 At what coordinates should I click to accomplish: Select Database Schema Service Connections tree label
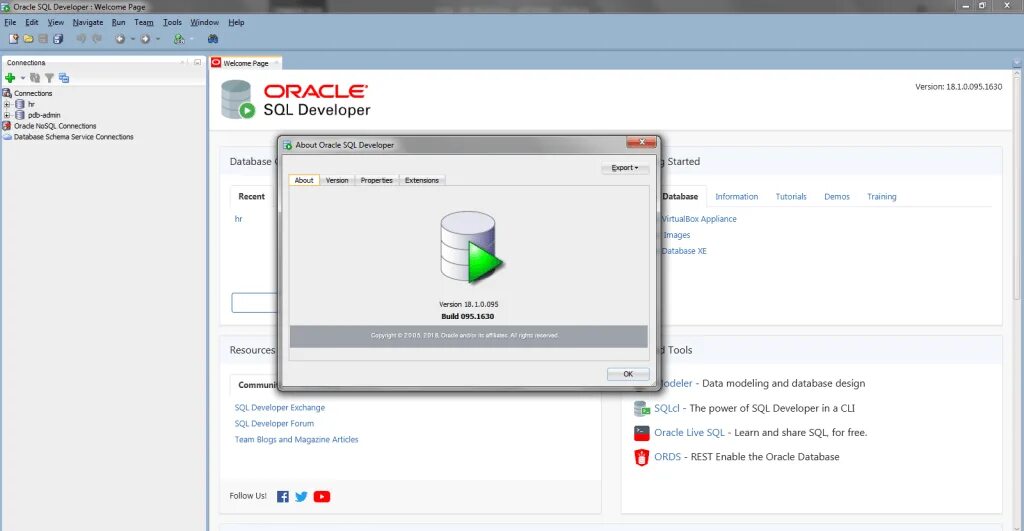(x=74, y=137)
